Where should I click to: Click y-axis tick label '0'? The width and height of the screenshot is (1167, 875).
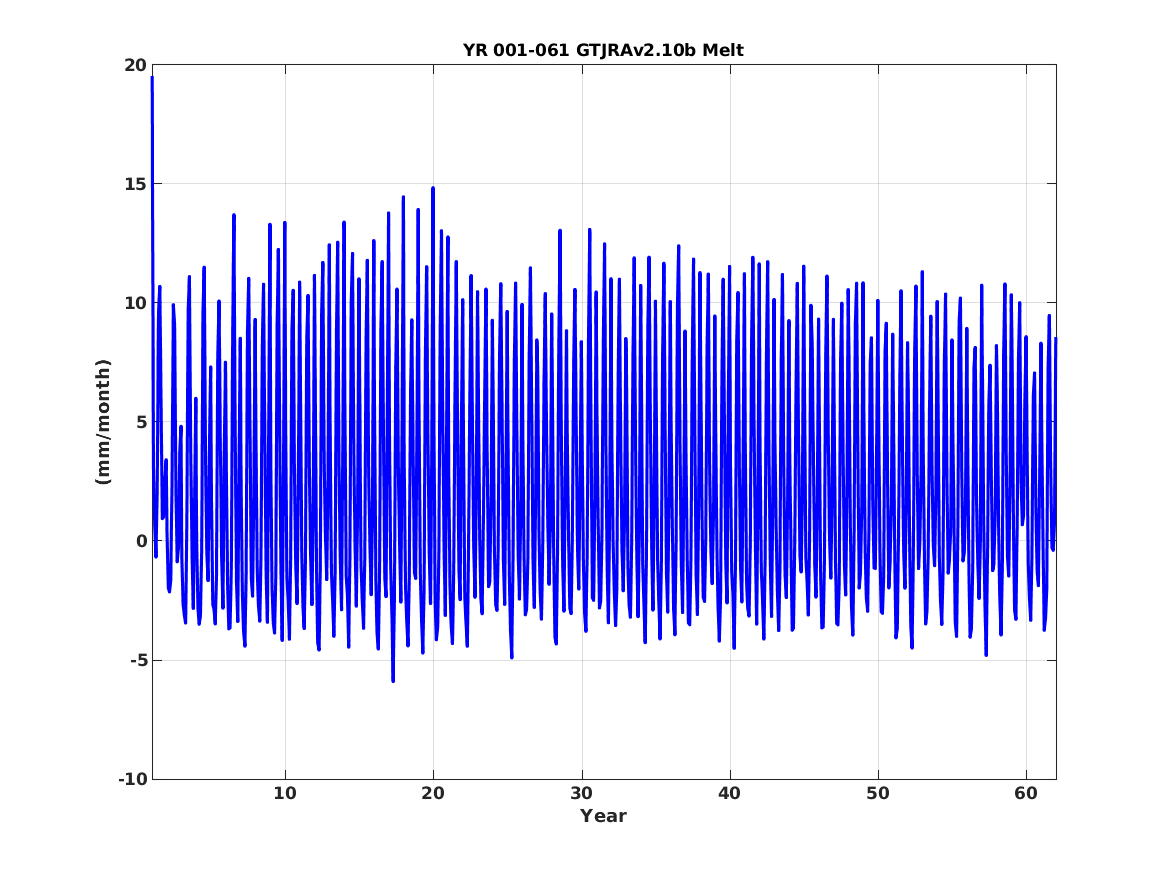[x=142, y=542]
